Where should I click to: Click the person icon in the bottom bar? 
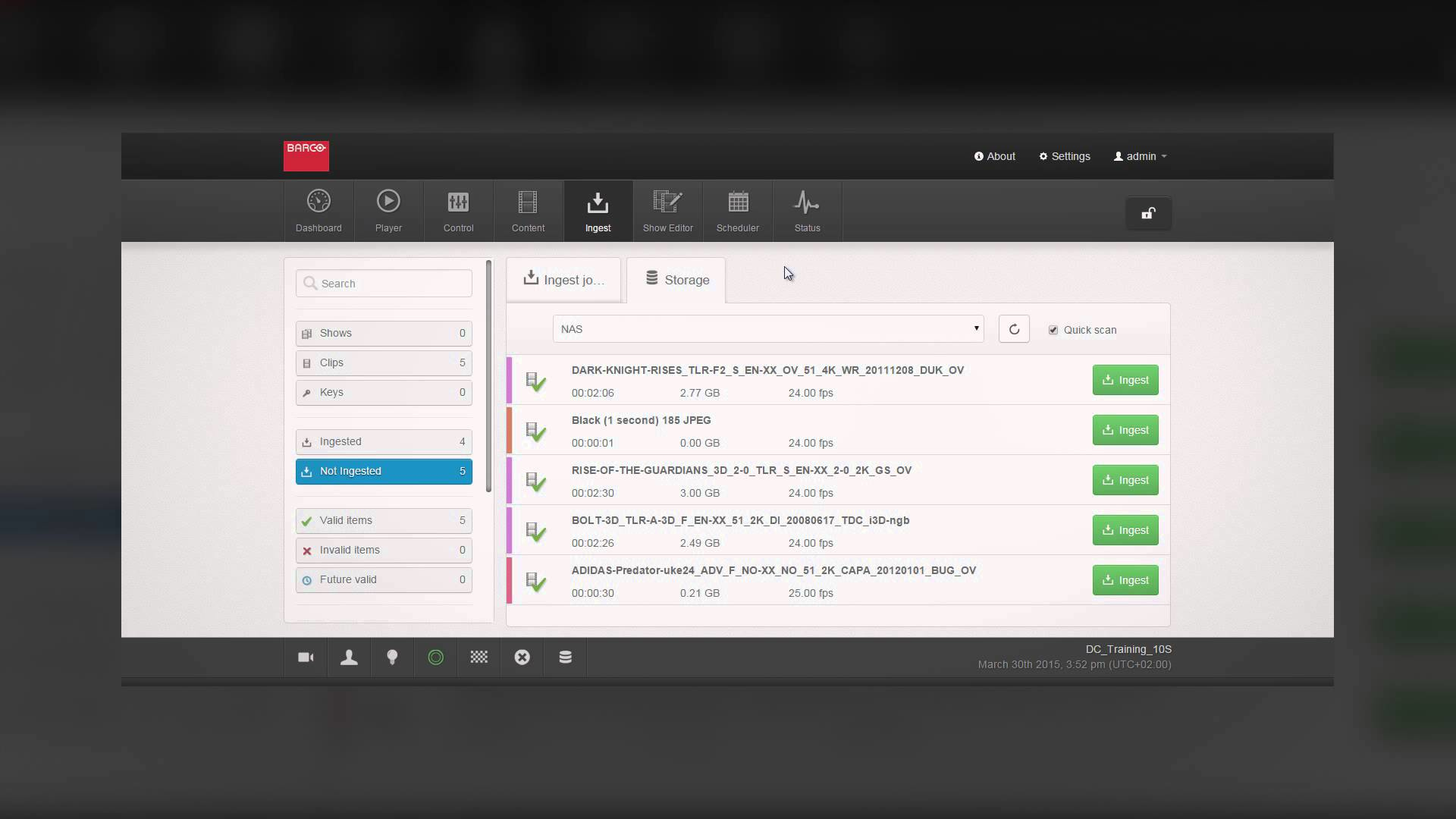coord(349,657)
